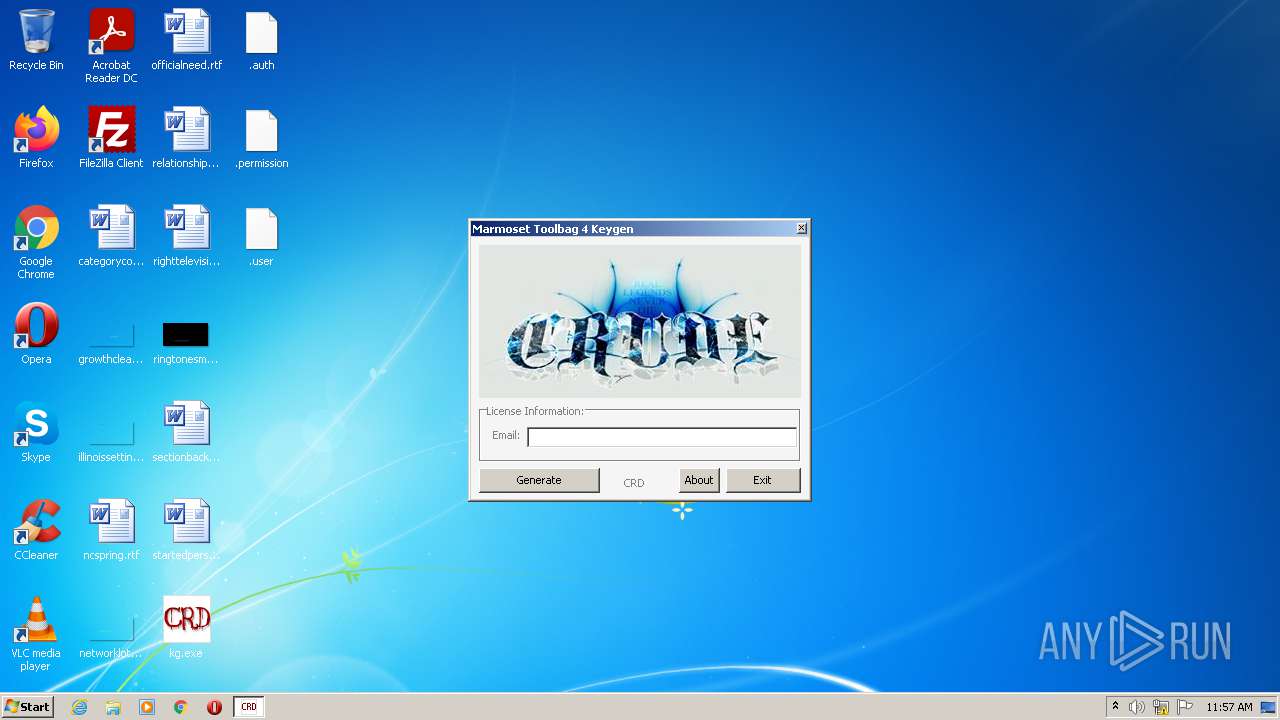Select the .user file icon
The image size is (1280, 720).
(x=262, y=236)
